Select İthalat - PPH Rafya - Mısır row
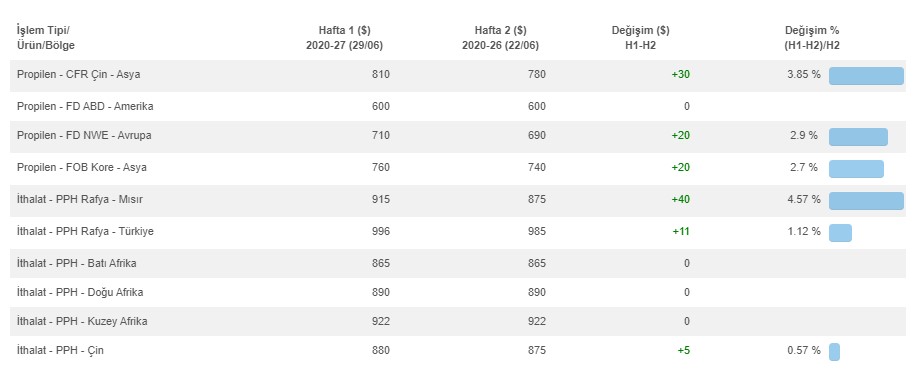920x380 pixels. coord(458,200)
